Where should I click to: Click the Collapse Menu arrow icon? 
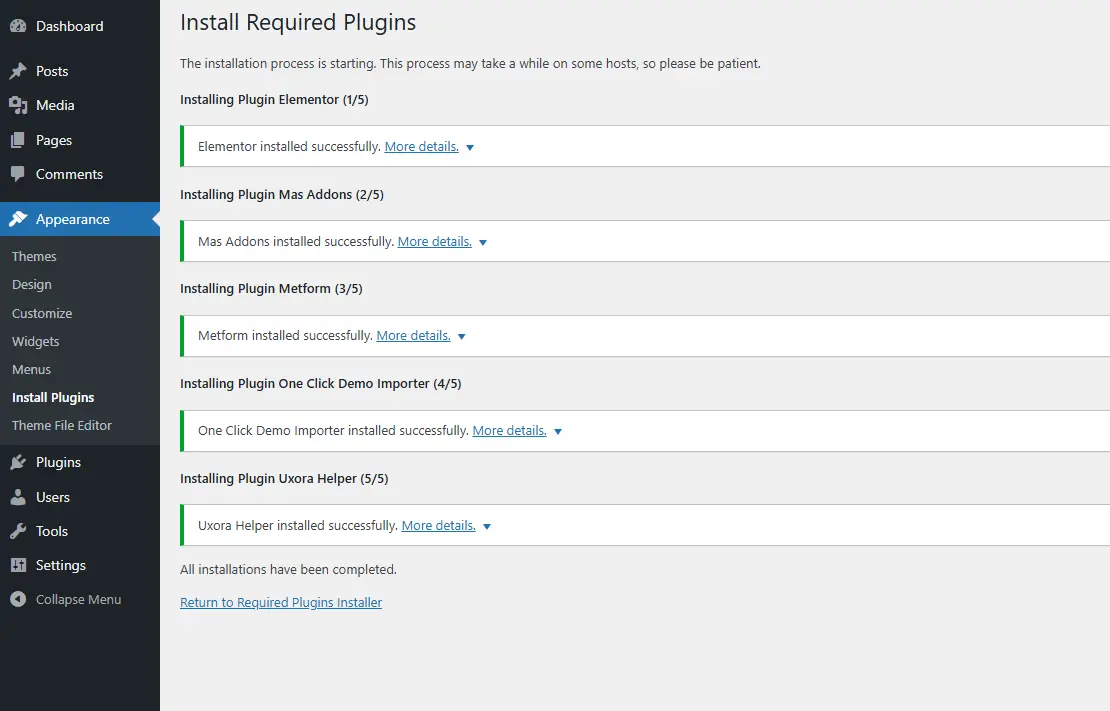(18, 600)
